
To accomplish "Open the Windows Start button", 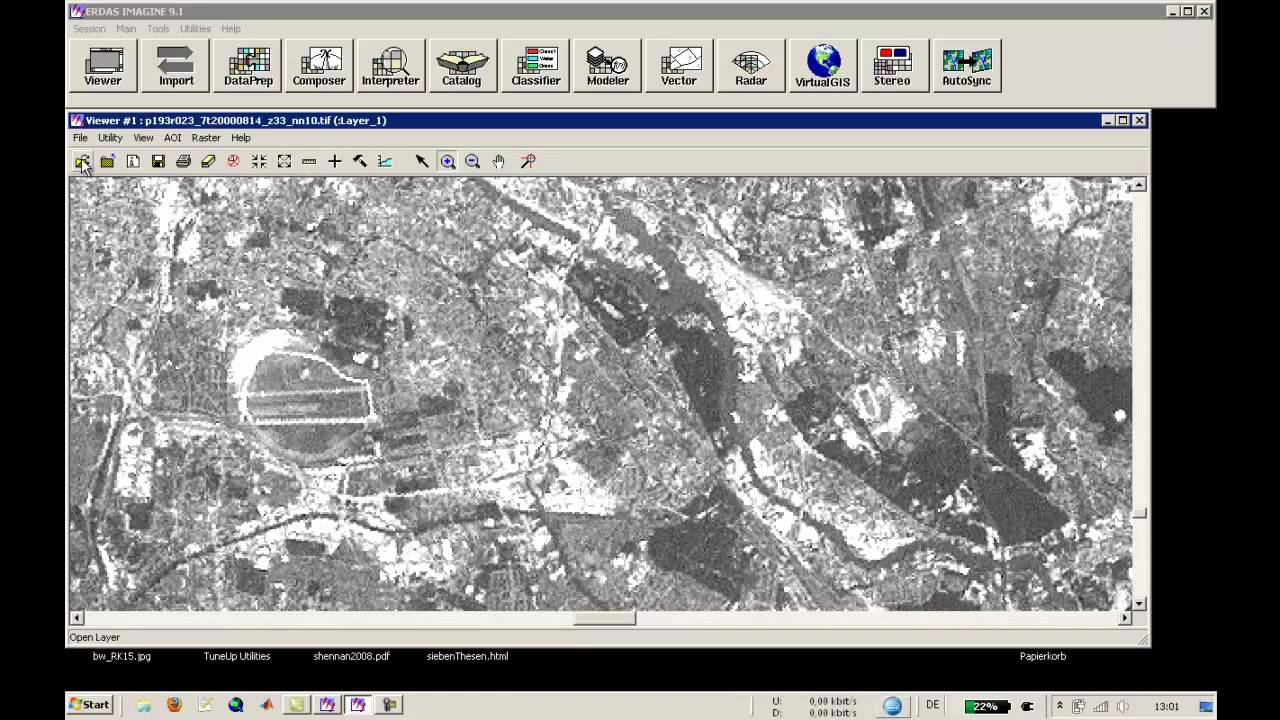I will tap(89, 705).
